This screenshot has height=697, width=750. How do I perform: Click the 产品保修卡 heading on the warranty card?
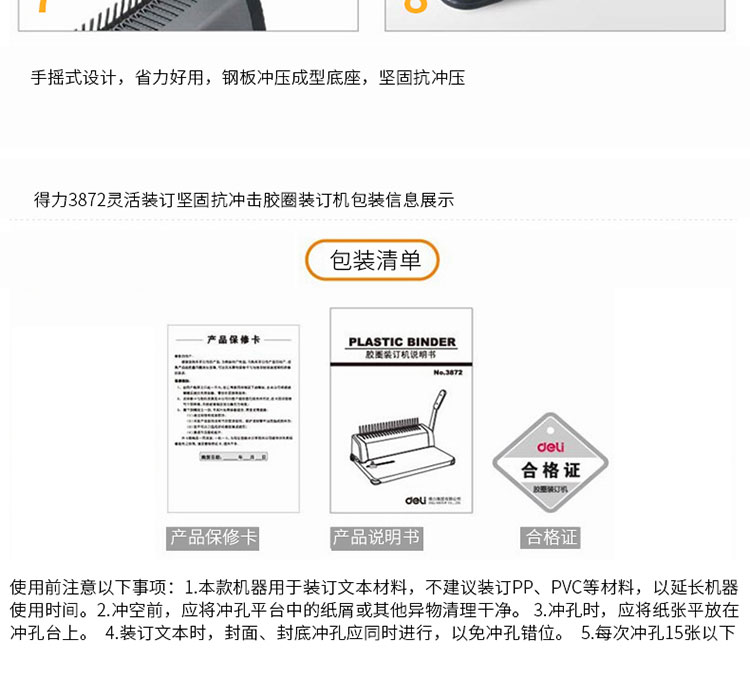tap(233, 339)
